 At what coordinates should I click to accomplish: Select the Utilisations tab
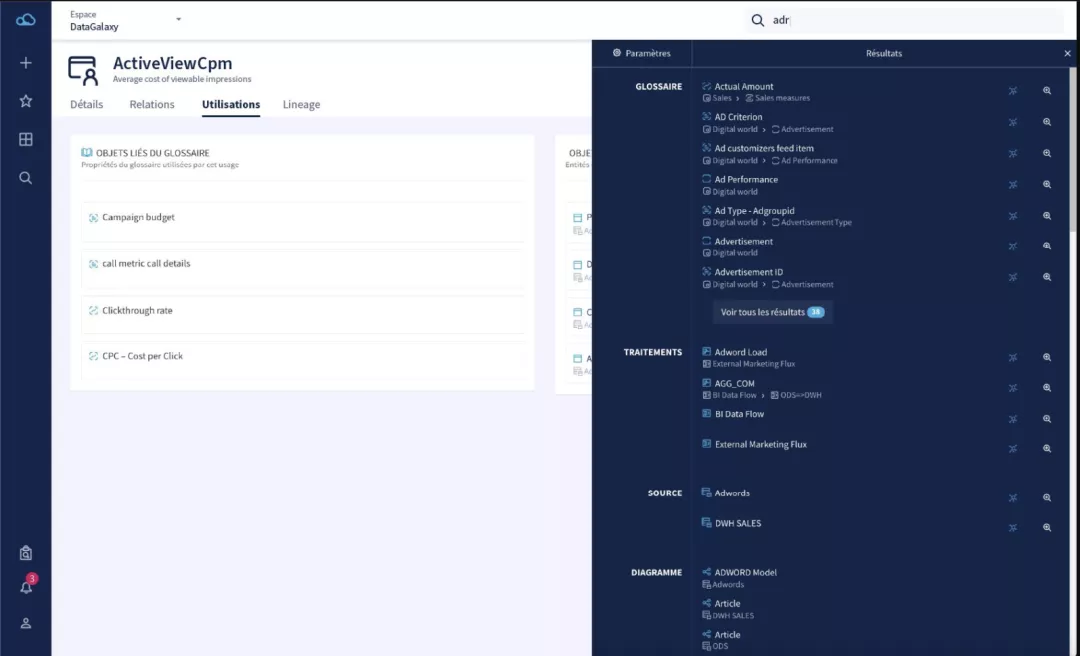point(231,105)
